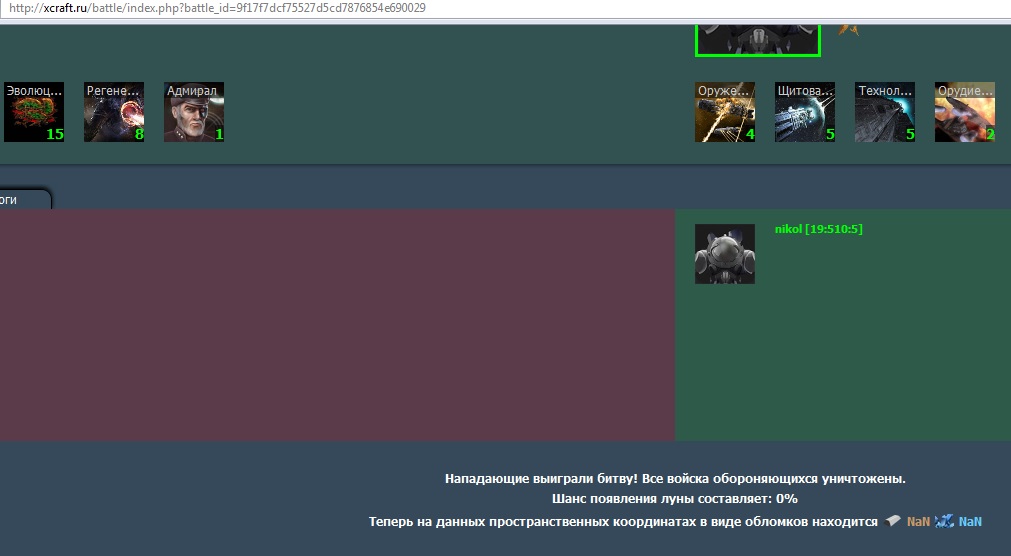Click the browser address bar URL
This screenshot has height=556, width=1011.
click(217, 8)
